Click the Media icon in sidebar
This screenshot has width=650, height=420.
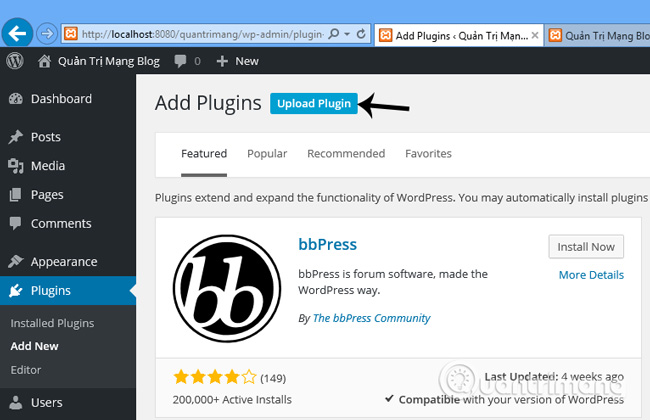coord(16,166)
